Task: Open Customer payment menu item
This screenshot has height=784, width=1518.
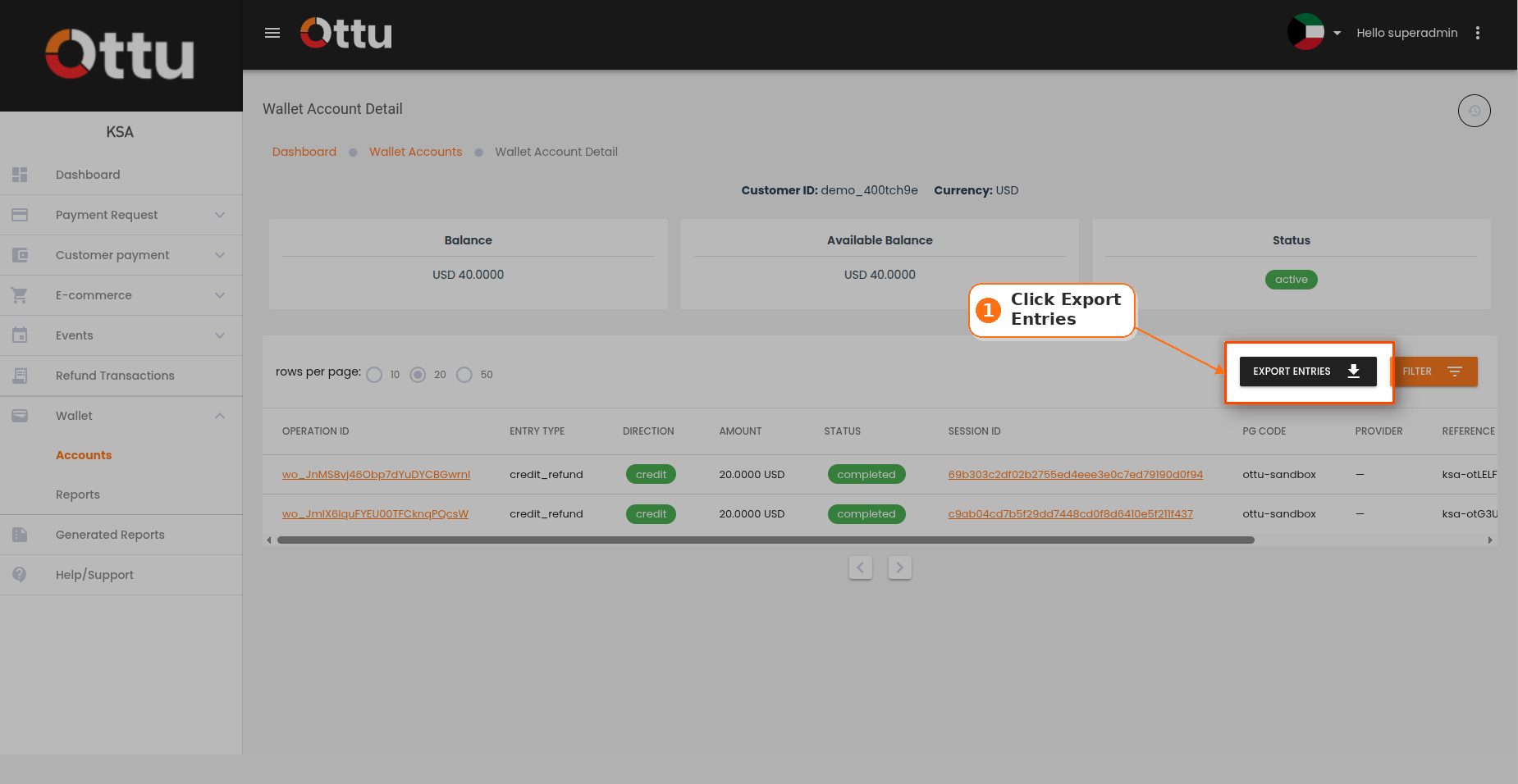Action: (x=121, y=255)
